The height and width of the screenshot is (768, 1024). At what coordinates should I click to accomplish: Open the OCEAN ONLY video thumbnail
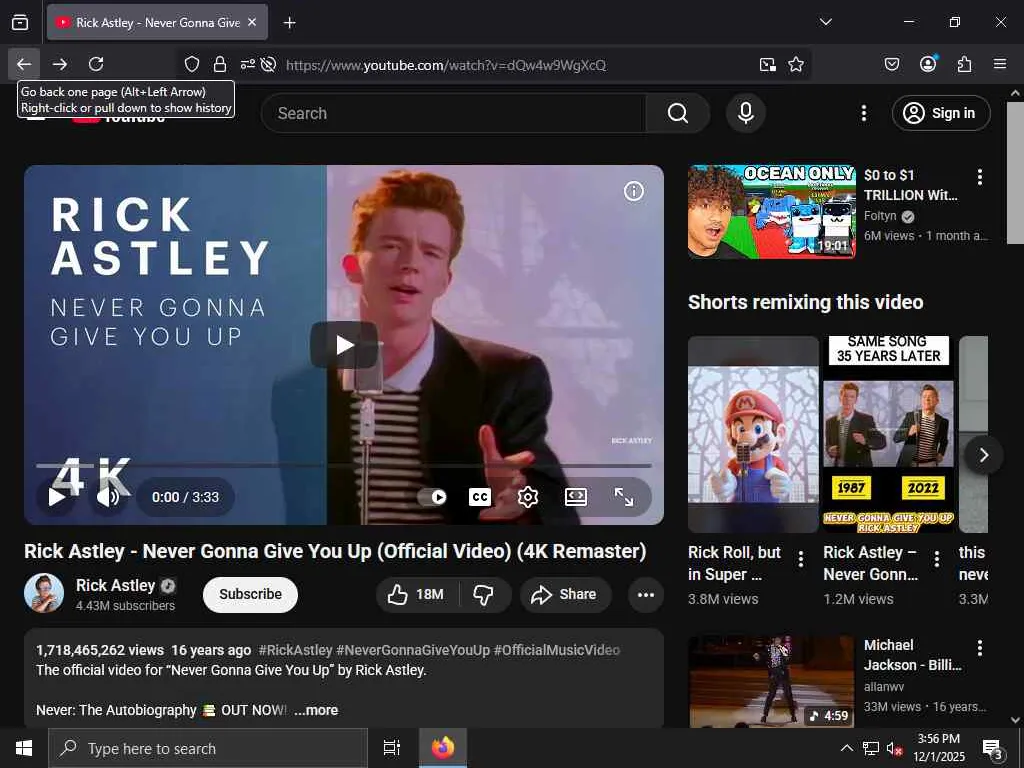click(771, 212)
